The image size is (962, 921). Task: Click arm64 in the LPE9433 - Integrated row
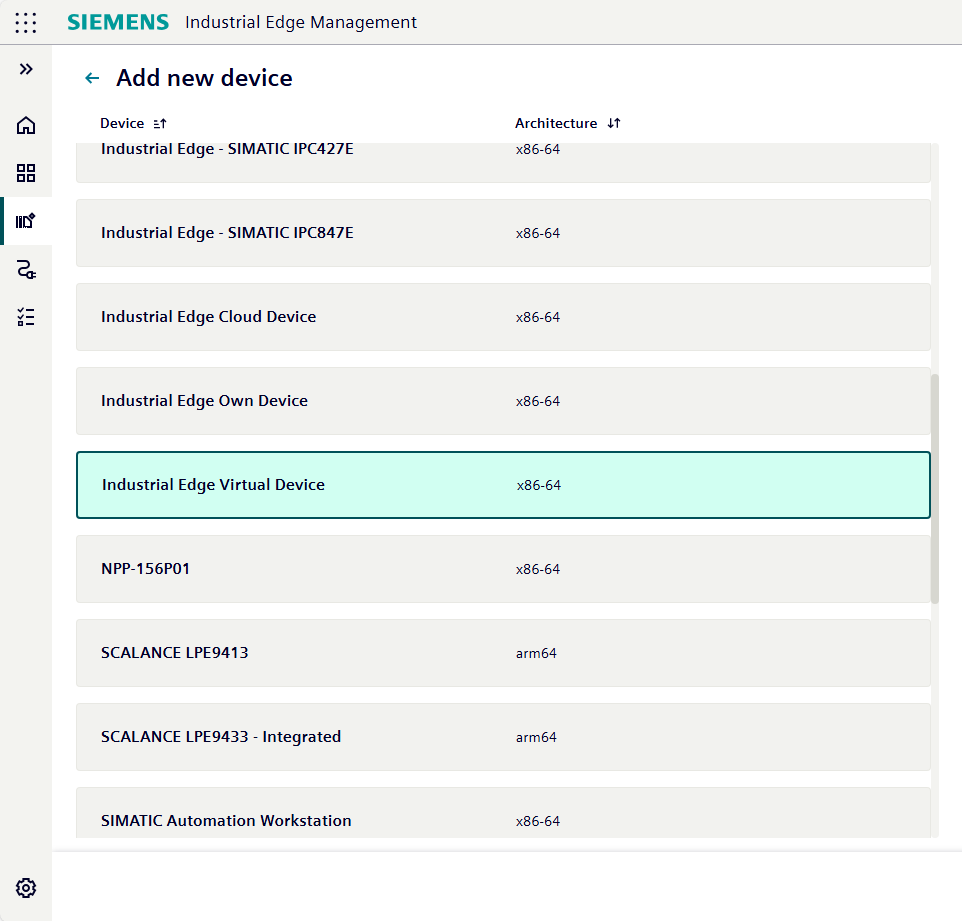coord(536,738)
